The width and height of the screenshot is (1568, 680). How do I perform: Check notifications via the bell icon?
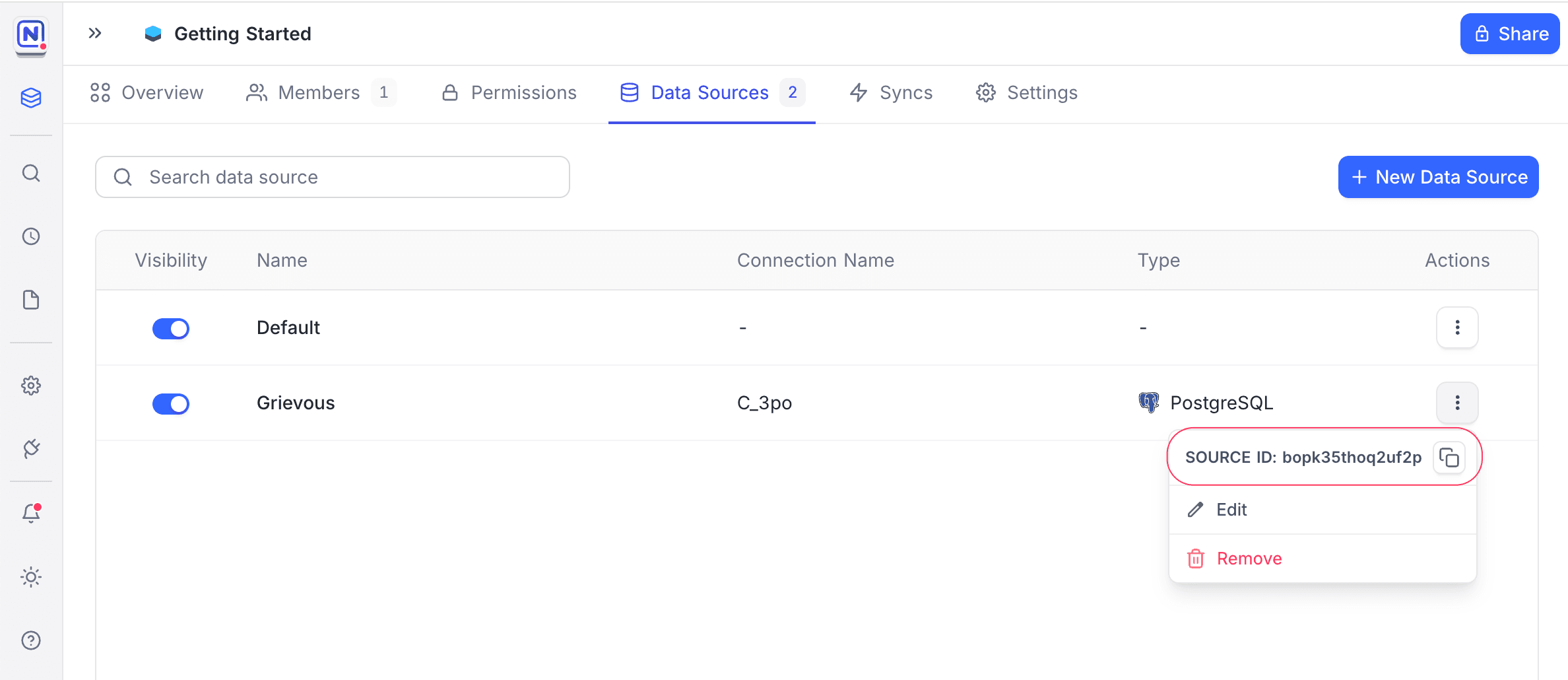pos(31,514)
